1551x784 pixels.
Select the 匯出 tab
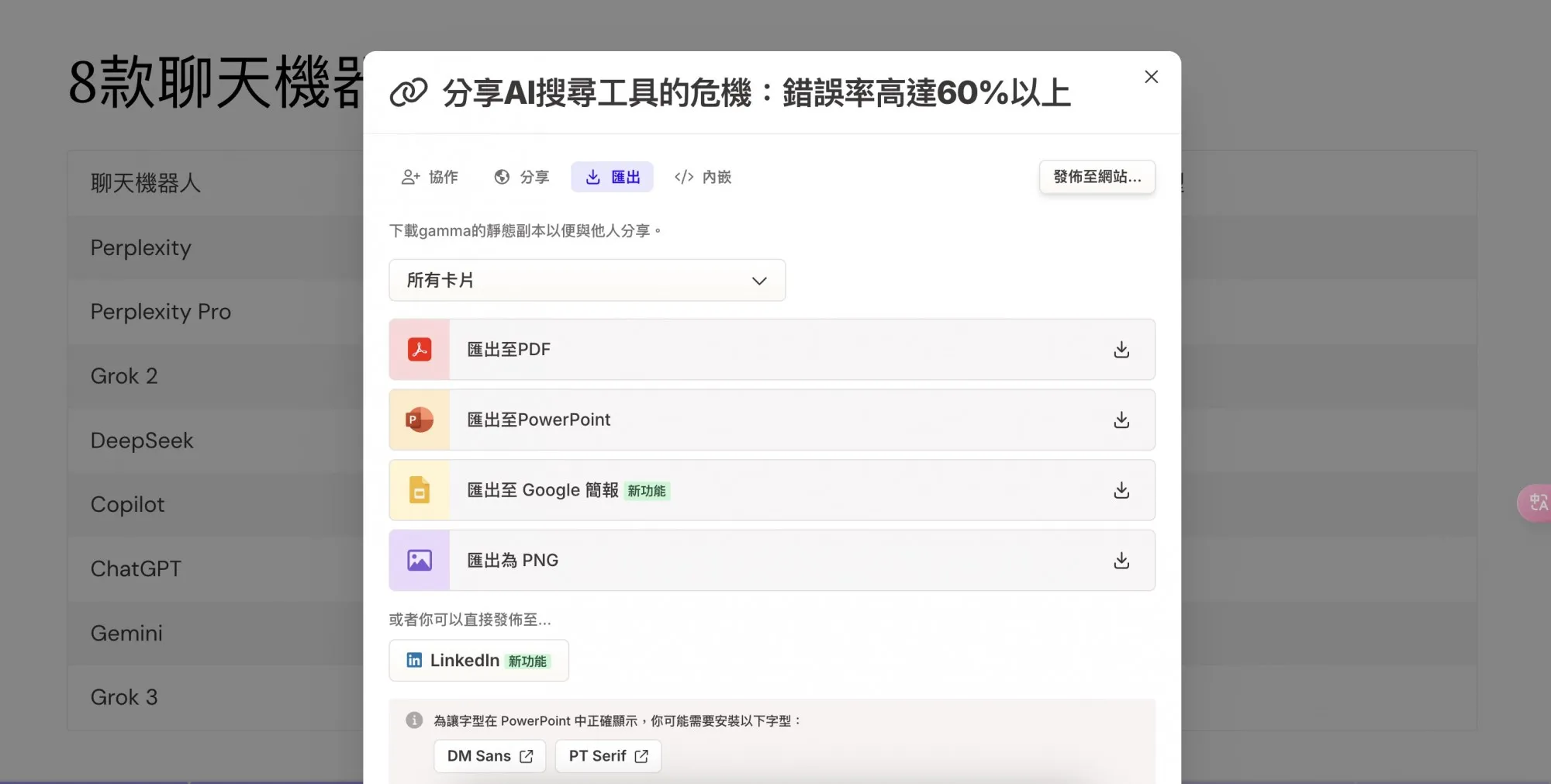(612, 177)
